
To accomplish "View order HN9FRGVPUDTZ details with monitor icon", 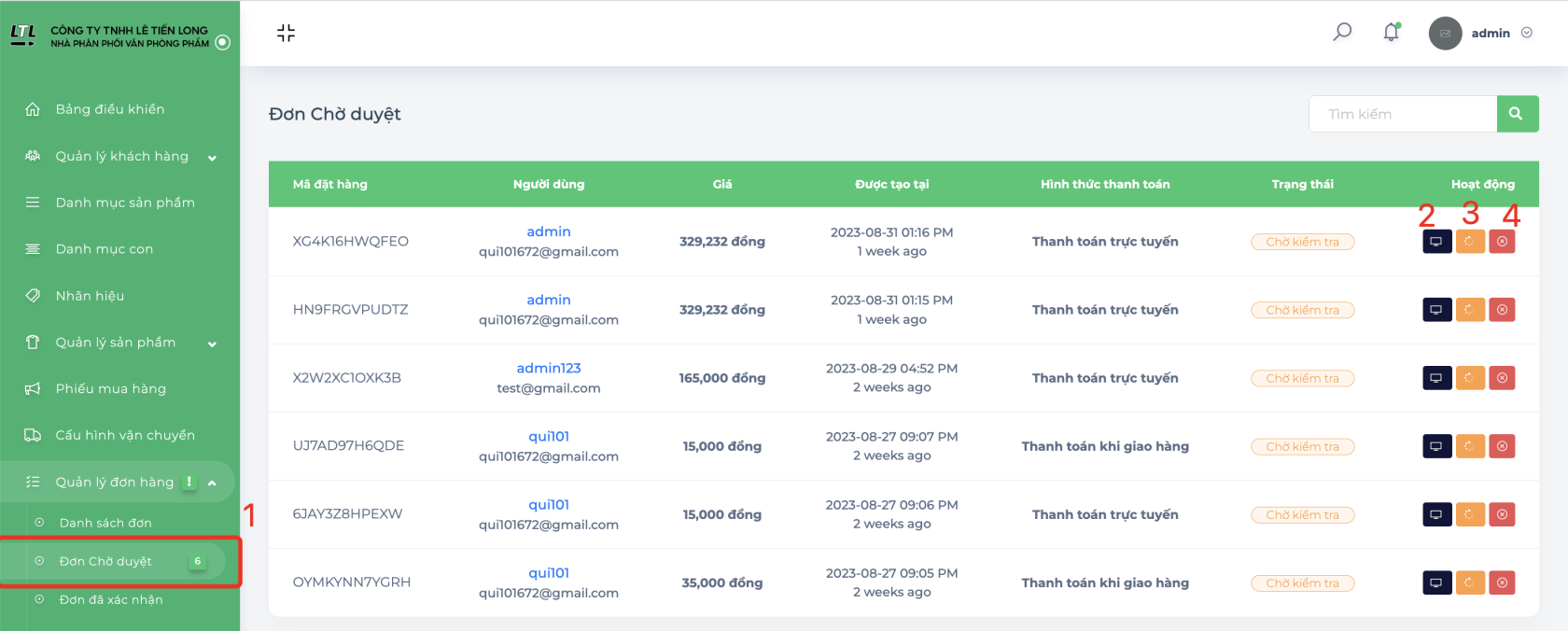I will (x=1436, y=310).
